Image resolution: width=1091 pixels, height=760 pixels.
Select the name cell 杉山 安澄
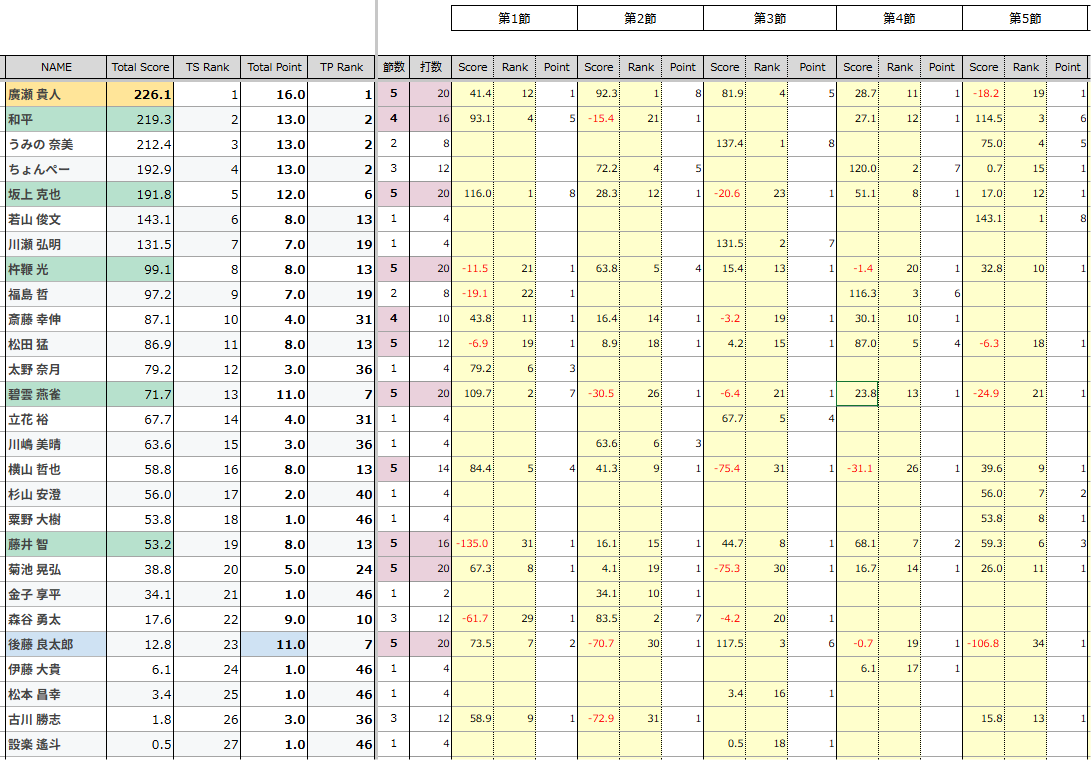pyautogui.click(x=56, y=495)
